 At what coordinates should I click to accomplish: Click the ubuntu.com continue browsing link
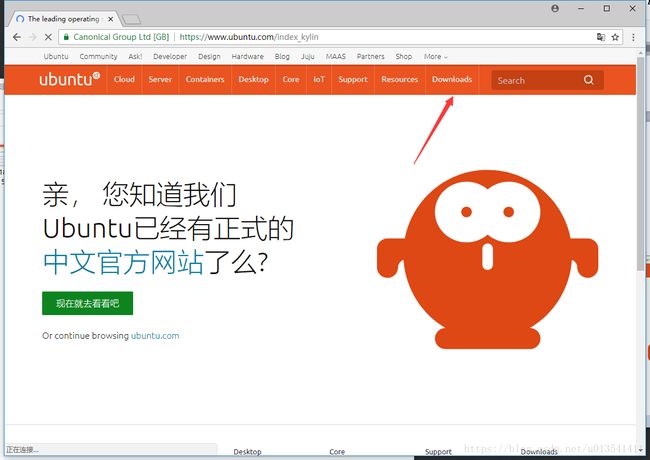(155, 336)
